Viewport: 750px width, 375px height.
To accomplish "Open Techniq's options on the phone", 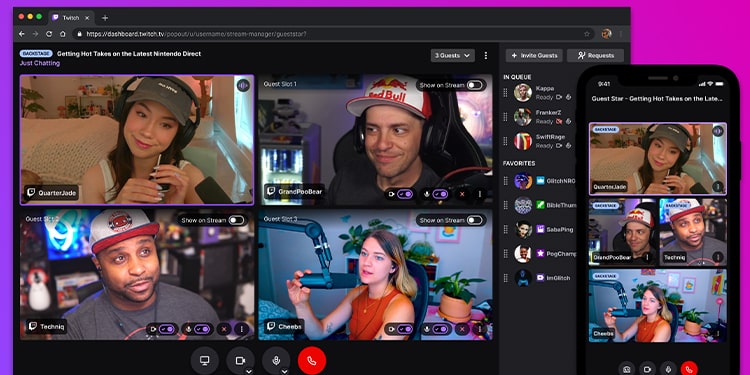I will pyautogui.click(x=717, y=257).
